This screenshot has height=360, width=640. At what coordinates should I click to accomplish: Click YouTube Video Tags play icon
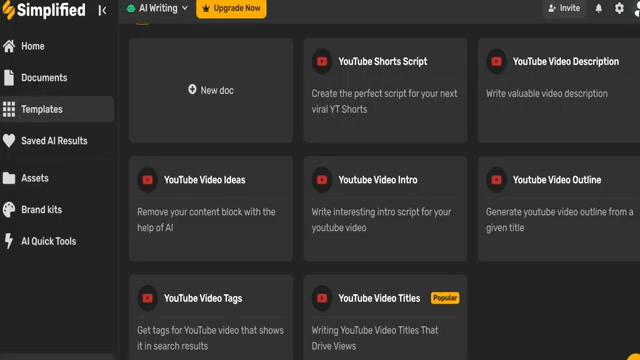(x=148, y=298)
